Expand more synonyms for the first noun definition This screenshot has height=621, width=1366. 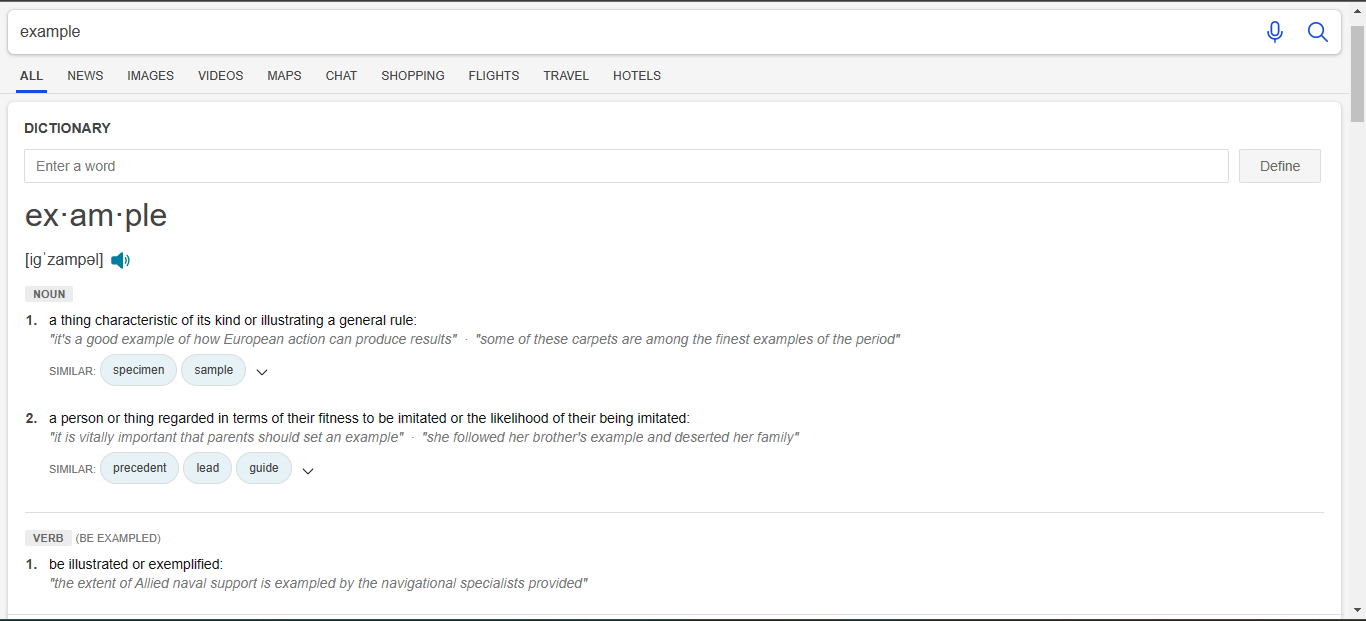tap(262, 371)
